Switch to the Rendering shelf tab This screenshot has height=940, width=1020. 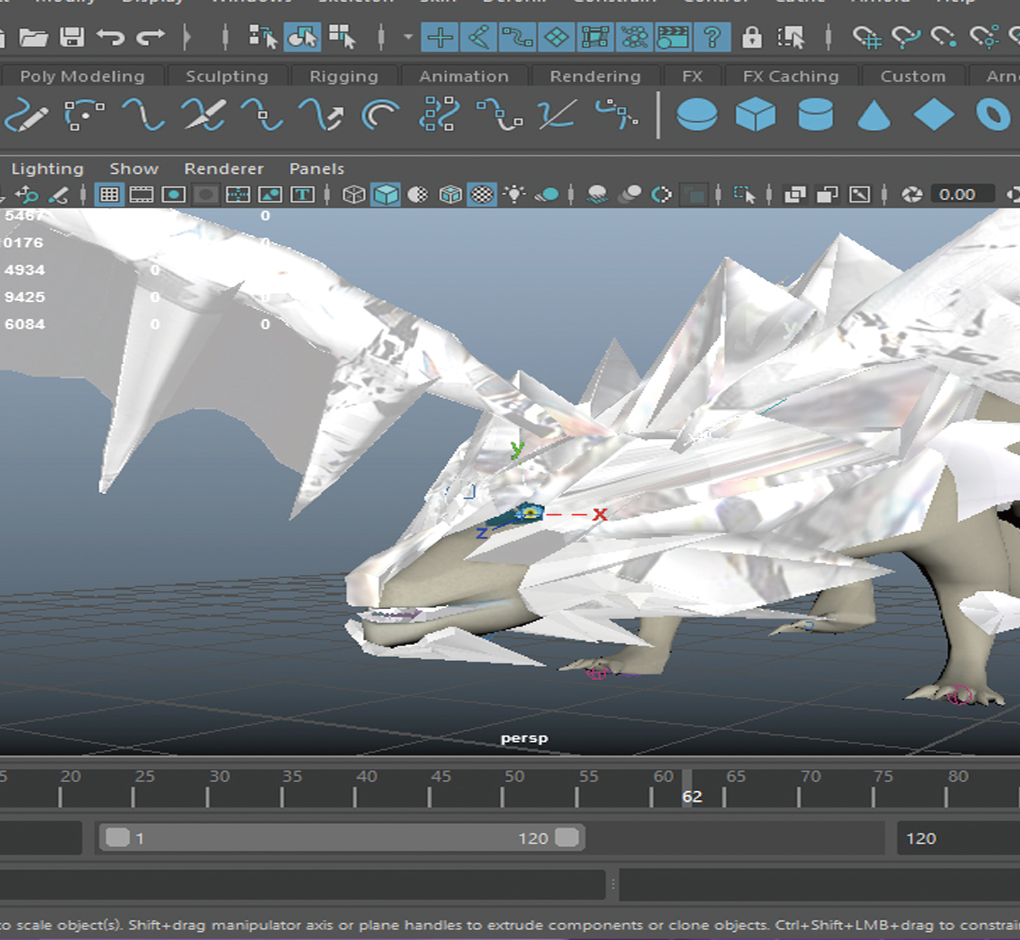pos(595,76)
